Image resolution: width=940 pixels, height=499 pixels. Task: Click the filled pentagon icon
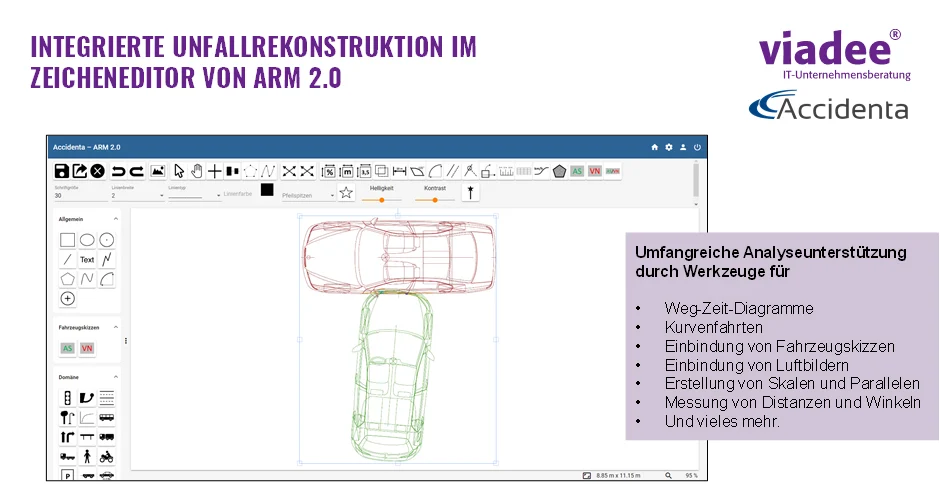pyautogui.click(x=559, y=171)
